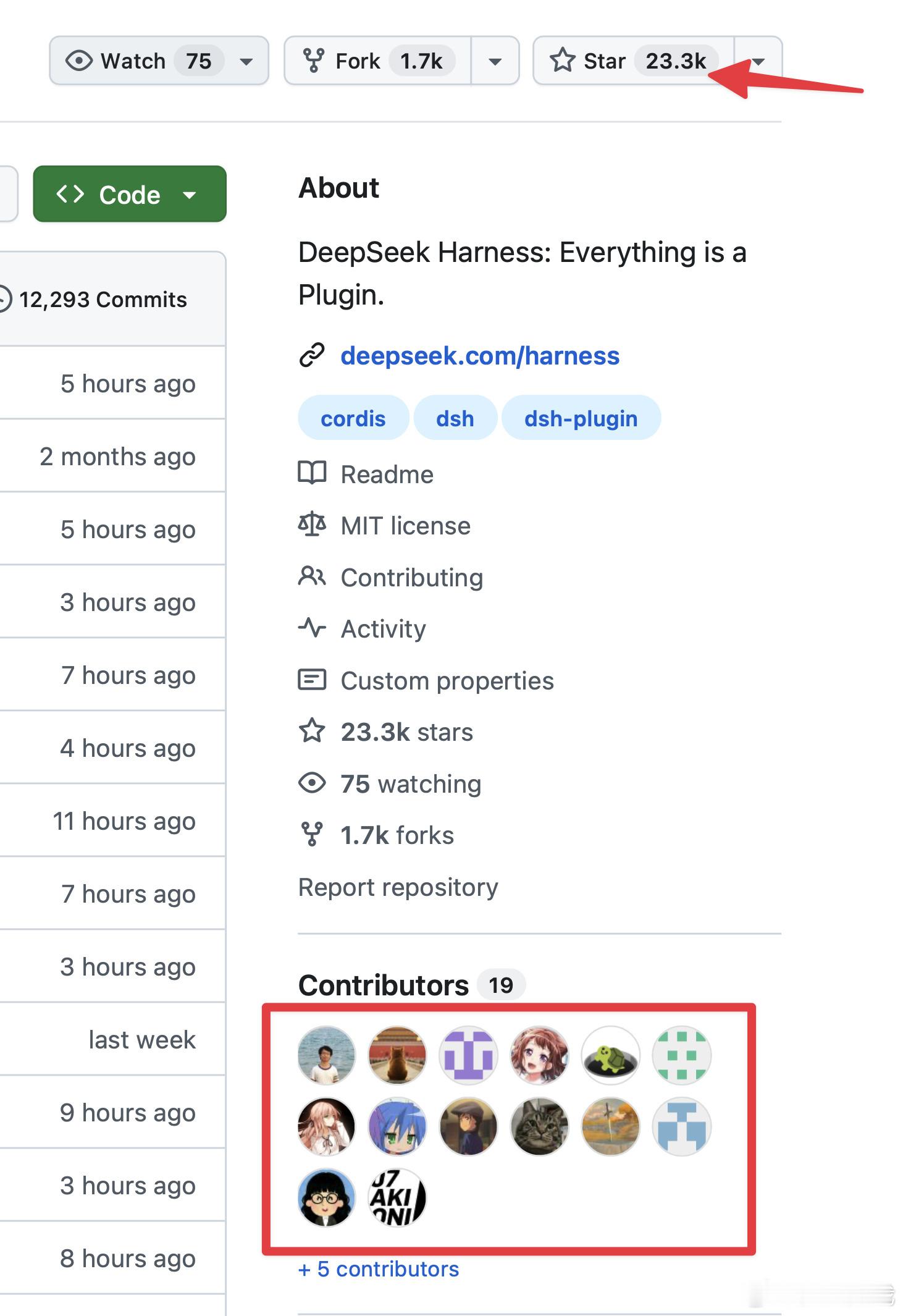The width and height of the screenshot is (903, 1316).
Task: Click the eye icon on the Watch button
Action: click(x=79, y=61)
